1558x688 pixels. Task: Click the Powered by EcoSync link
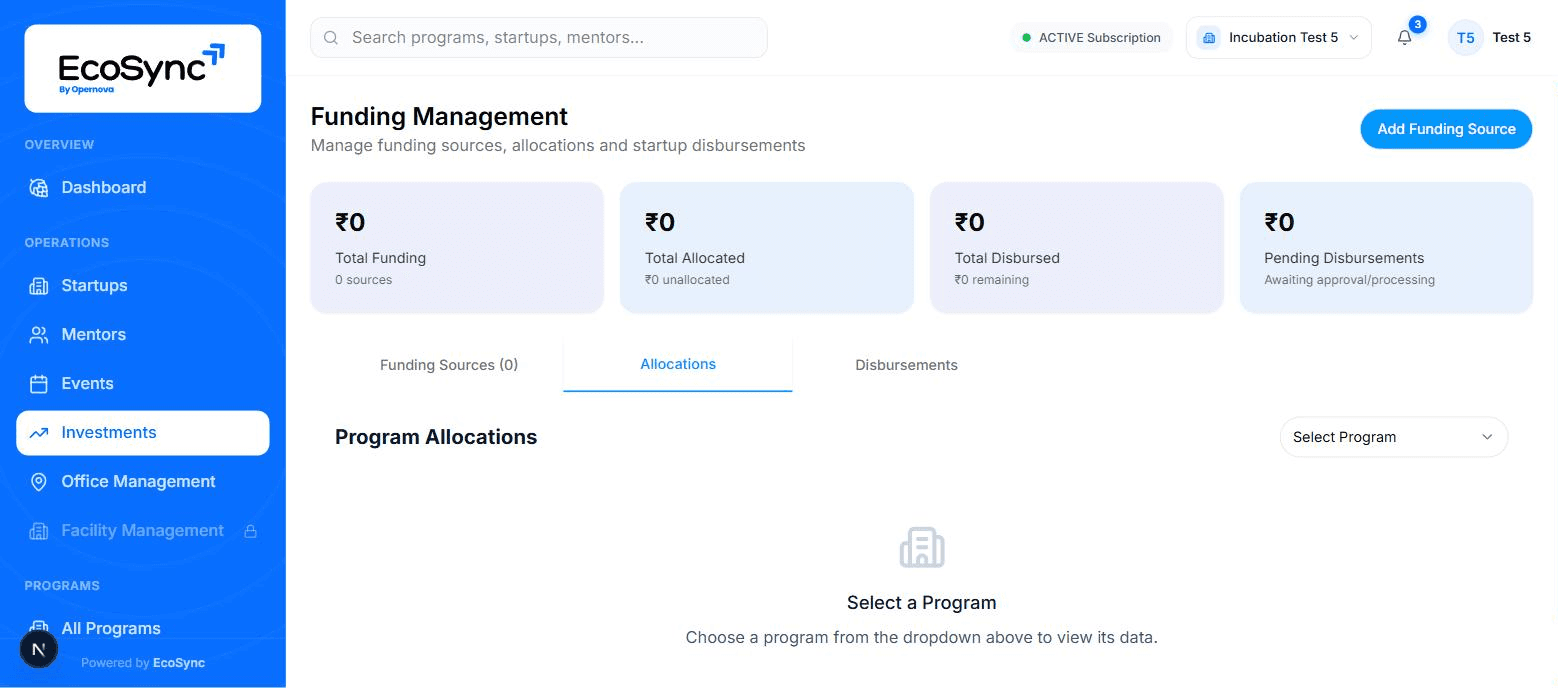(x=143, y=663)
